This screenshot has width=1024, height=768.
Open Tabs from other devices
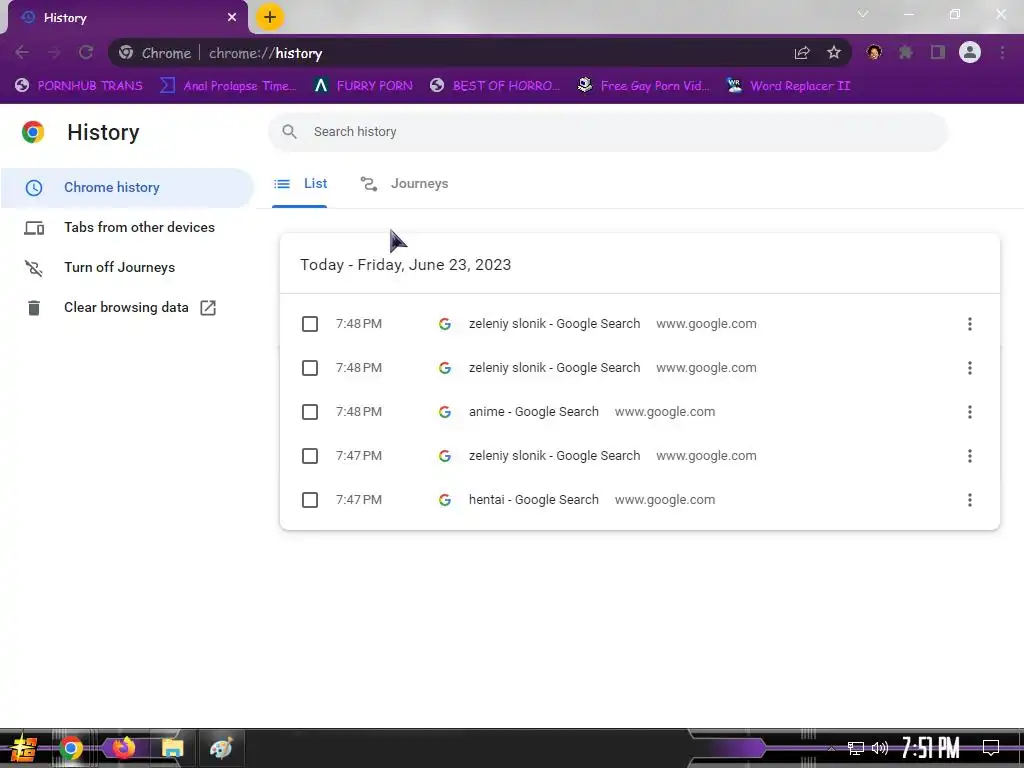click(127, 227)
